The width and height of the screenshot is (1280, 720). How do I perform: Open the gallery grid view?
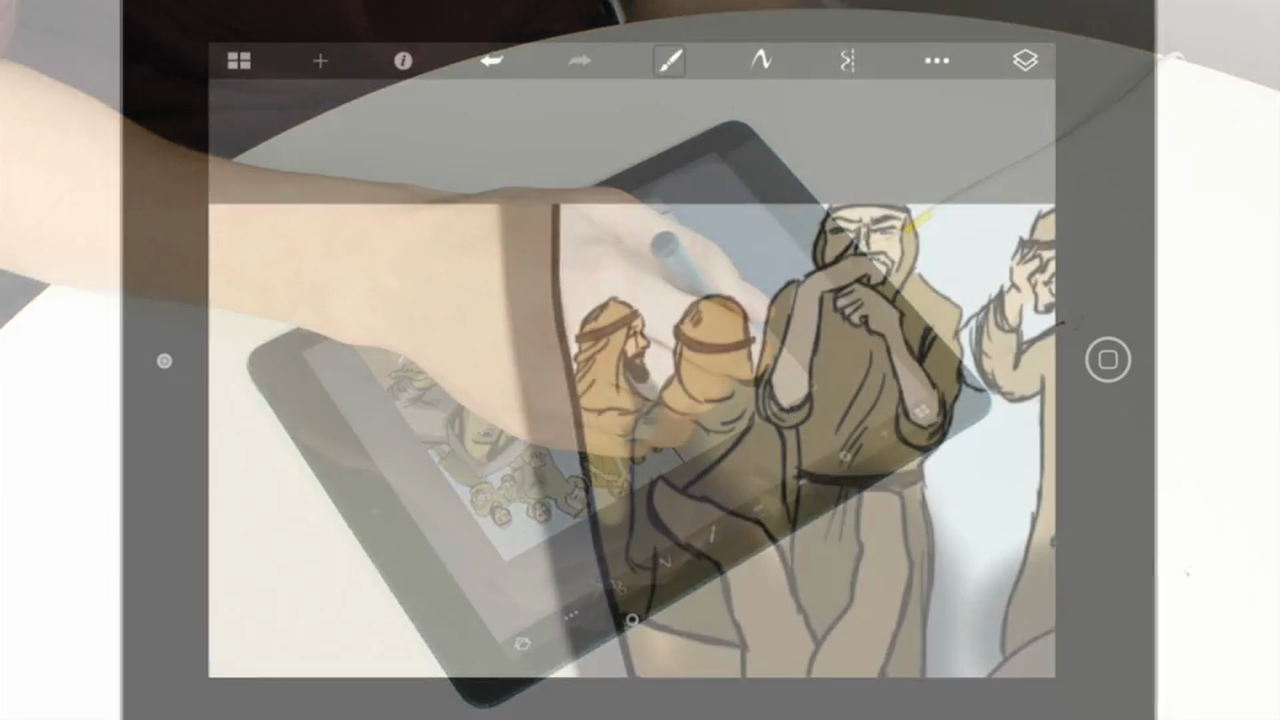click(239, 61)
